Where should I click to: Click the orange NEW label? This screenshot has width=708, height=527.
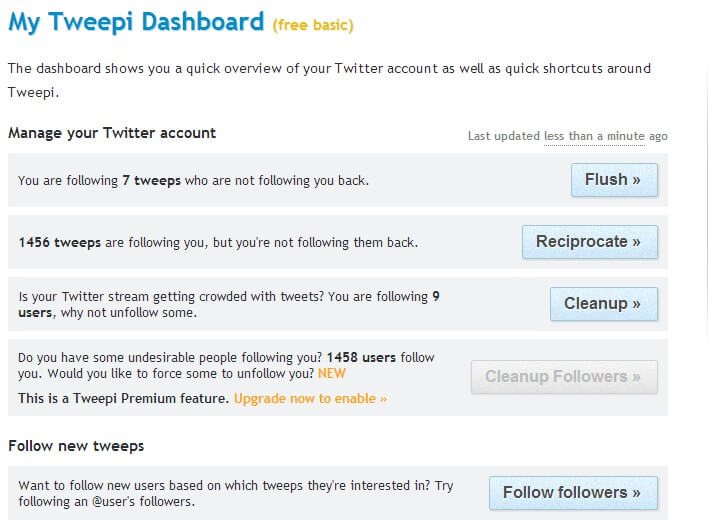332,373
